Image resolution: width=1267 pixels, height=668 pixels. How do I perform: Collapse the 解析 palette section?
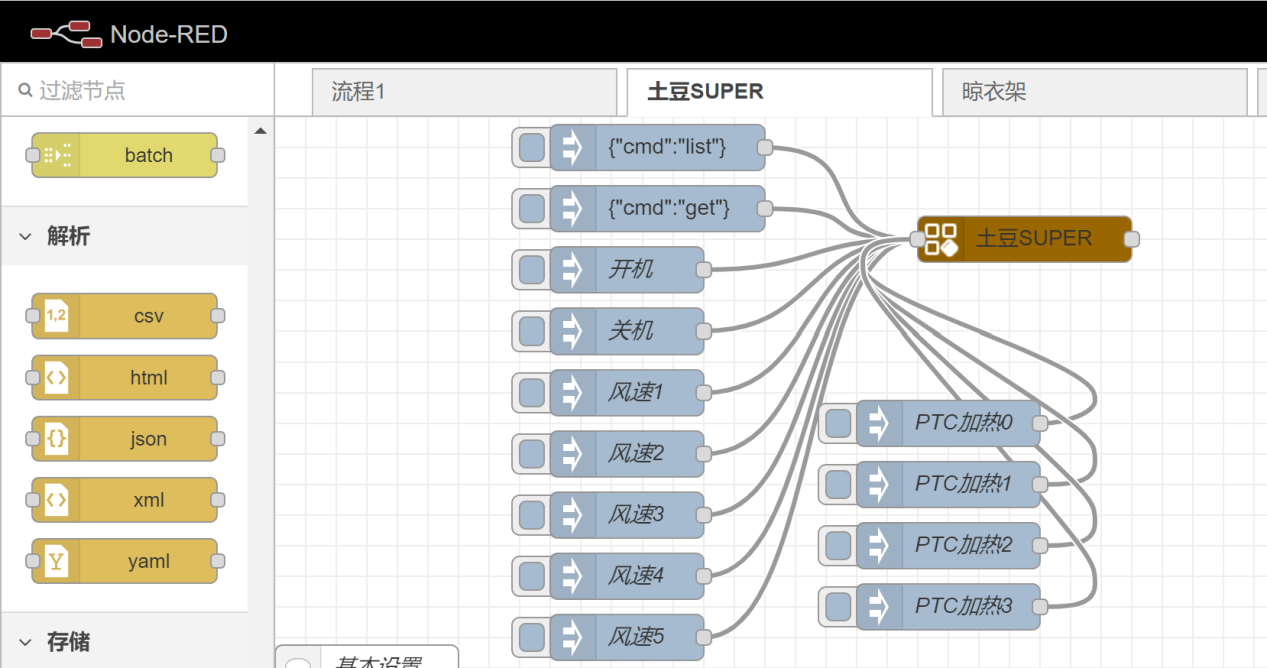(x=26, y=237)
